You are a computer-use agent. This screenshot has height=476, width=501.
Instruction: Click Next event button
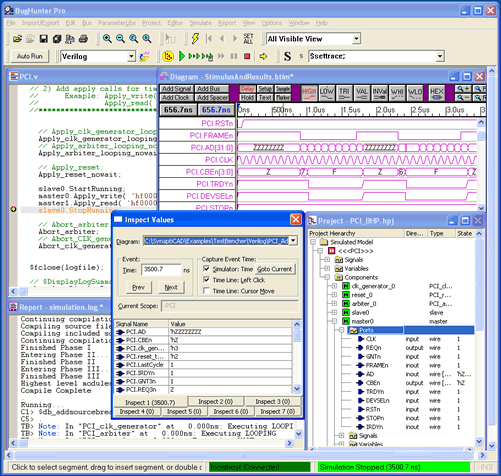tap(171, 287)
